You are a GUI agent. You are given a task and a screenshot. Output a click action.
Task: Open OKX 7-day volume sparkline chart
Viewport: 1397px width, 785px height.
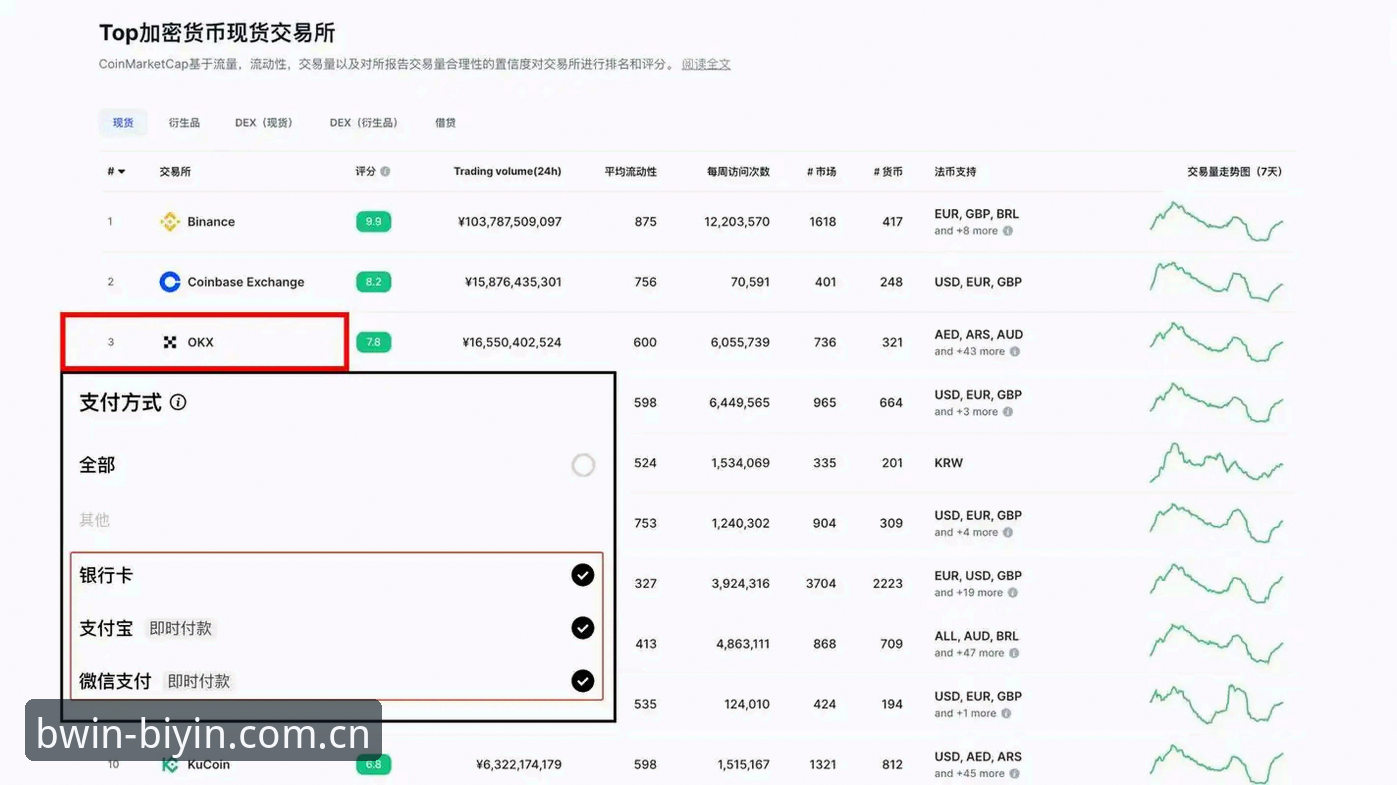pyautogui.click(x=1216, y=342)
